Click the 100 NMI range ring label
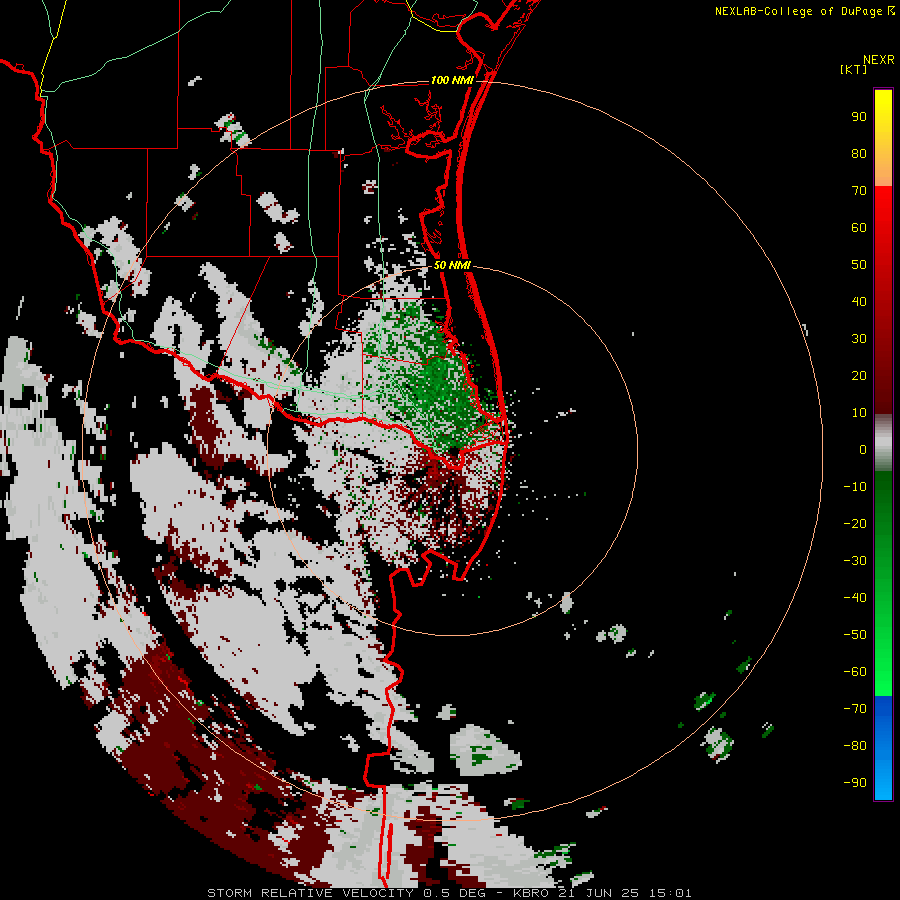Screen dimensions: 900x900 [x=452, y=80]
